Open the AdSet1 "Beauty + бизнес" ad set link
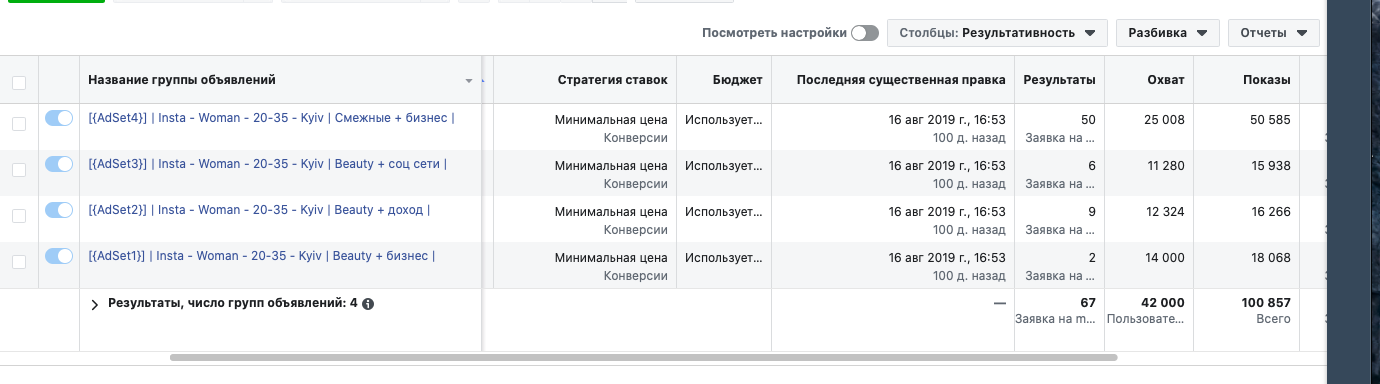The image size is (1380, 384). pos(261,256)
